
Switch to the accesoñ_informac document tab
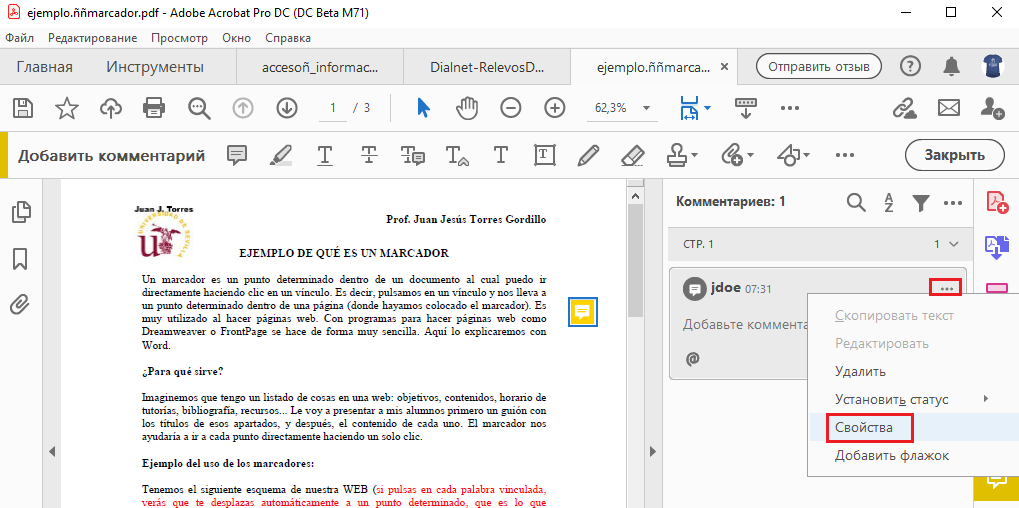pyautogui.click(x=320, y=67)
